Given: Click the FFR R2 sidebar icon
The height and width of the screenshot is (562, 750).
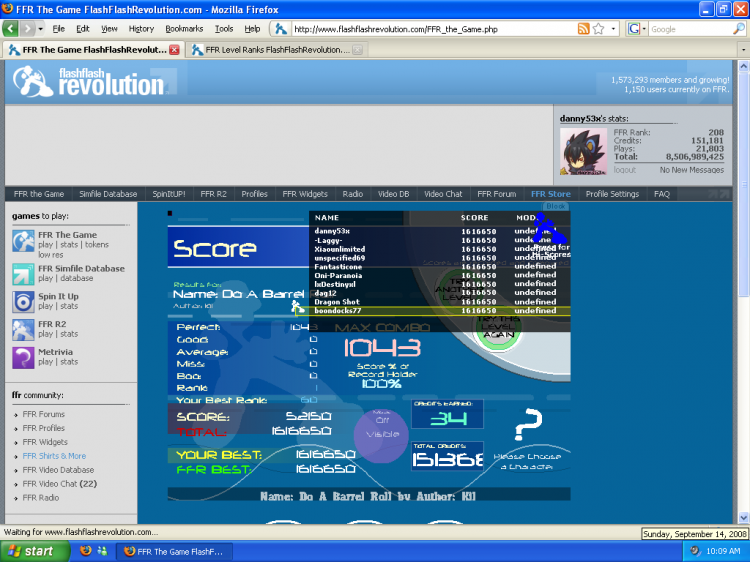Looking at the screenshot, I should coord(23,330).
